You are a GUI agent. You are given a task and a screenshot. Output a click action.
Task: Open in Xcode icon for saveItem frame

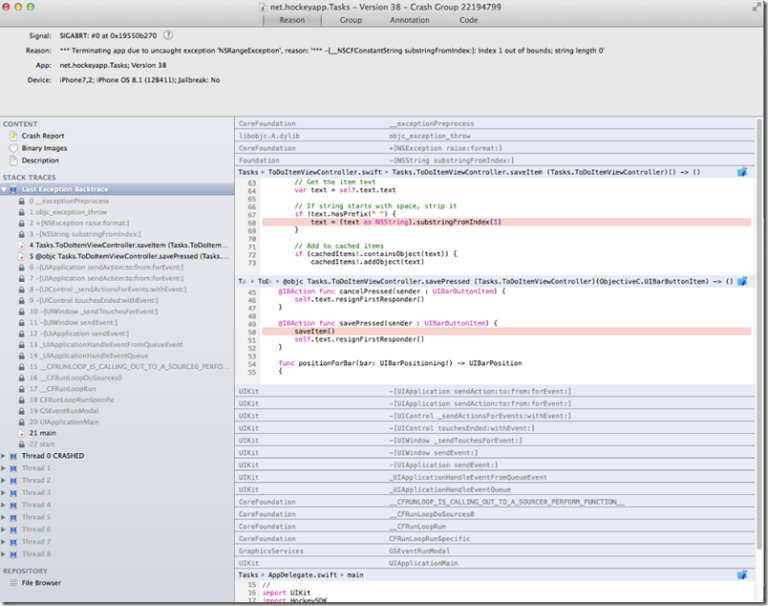(x=742, y=172)
